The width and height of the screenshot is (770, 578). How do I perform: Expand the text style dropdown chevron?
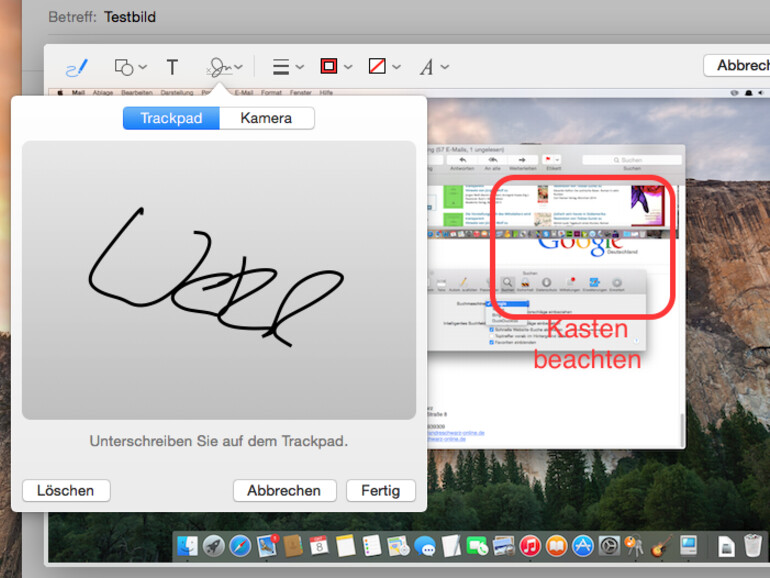click(445, 67)
